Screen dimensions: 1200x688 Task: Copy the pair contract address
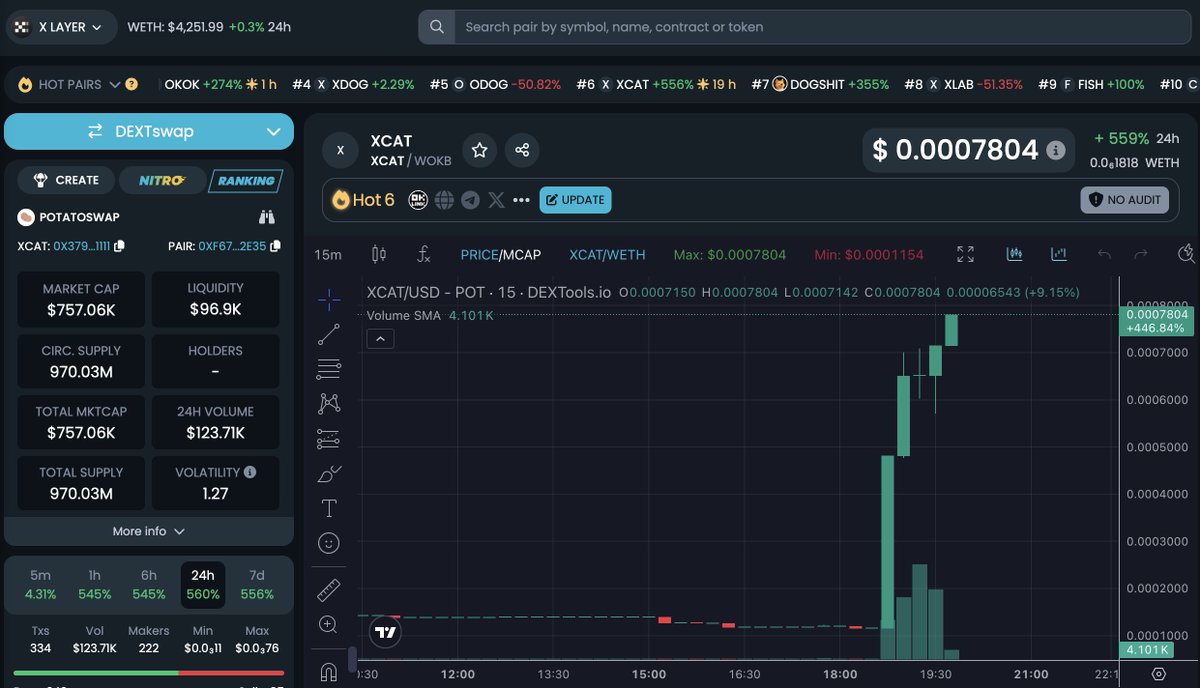point(276,246)
